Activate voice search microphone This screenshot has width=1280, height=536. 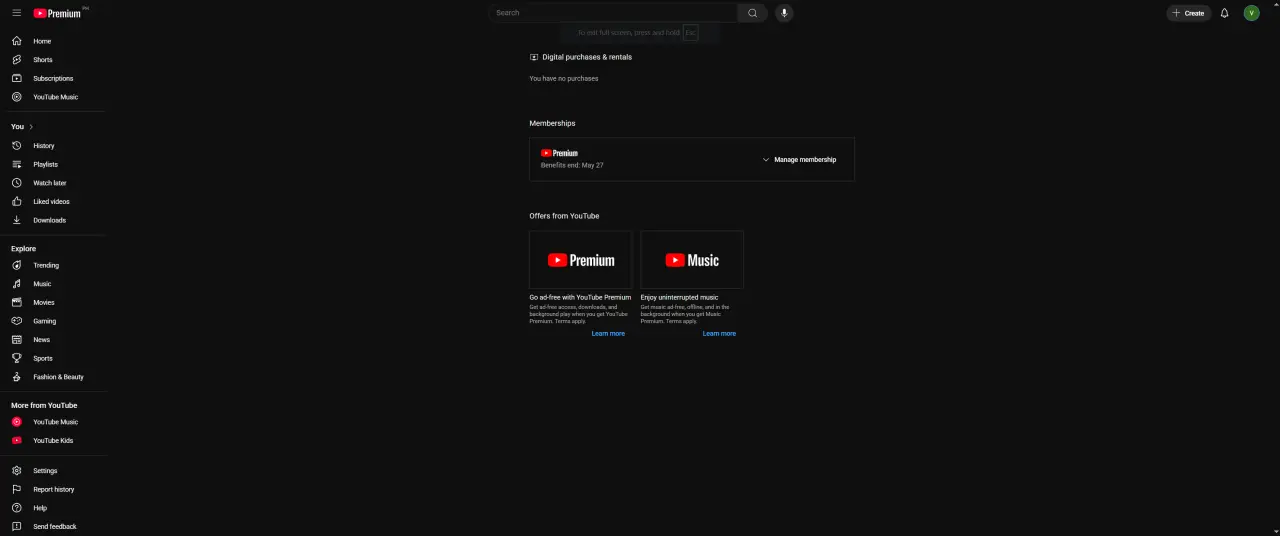[784, 13]
